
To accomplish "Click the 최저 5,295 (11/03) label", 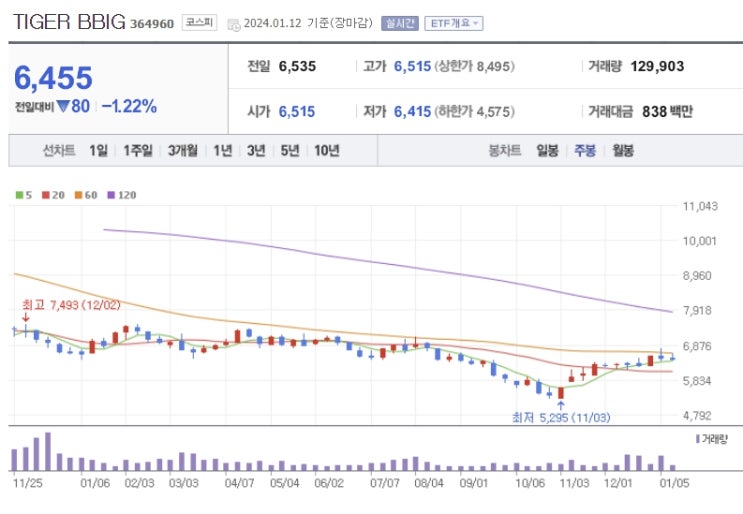I will [x=561, y=417].
